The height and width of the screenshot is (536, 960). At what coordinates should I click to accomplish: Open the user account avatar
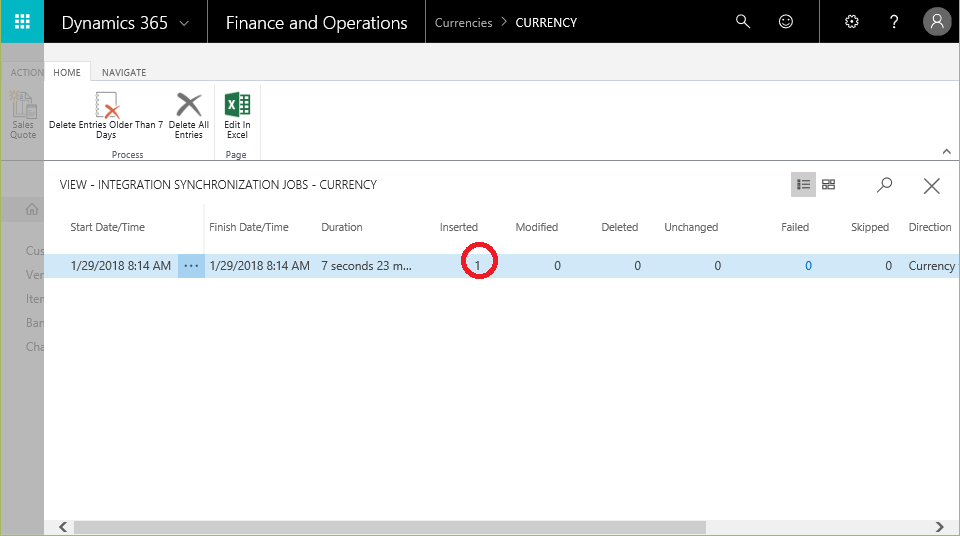[937, 22]
